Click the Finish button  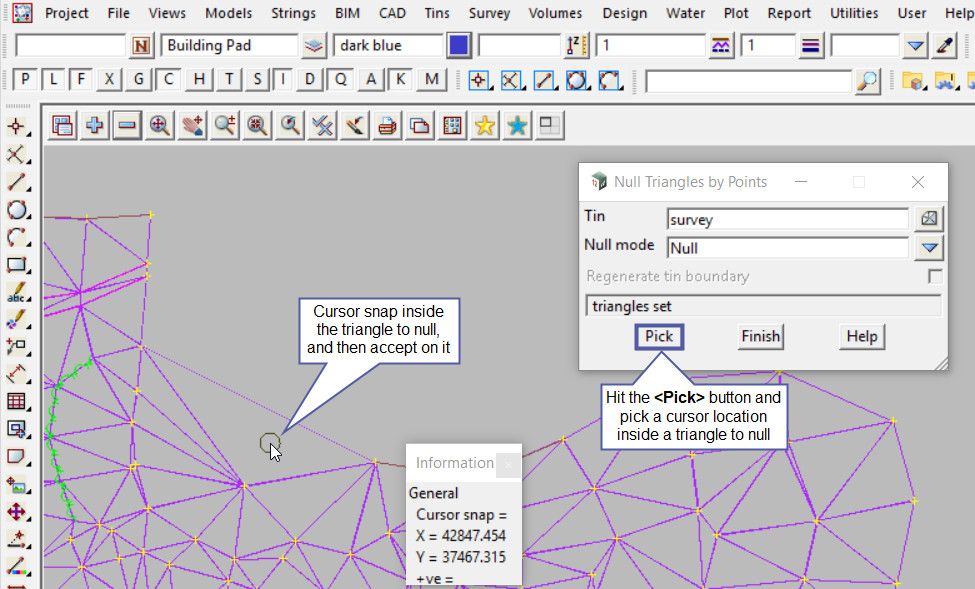pyautogui.click(x=760, y=336)
